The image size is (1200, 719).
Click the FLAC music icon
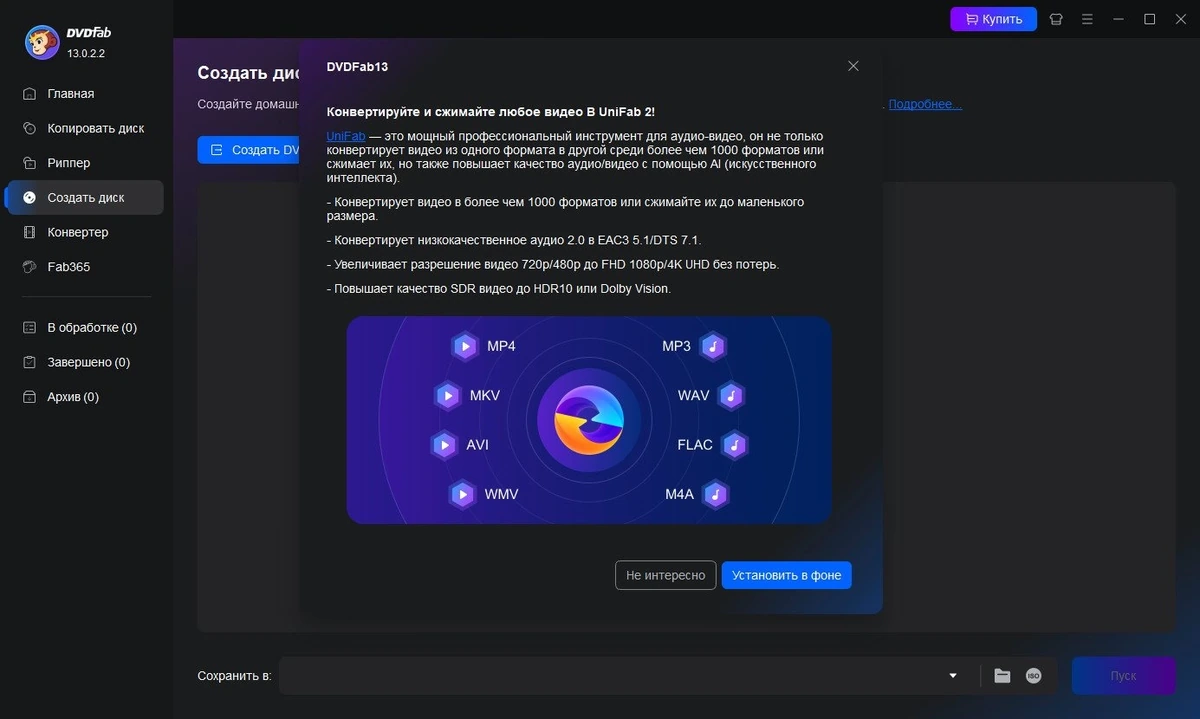(735, 445)
